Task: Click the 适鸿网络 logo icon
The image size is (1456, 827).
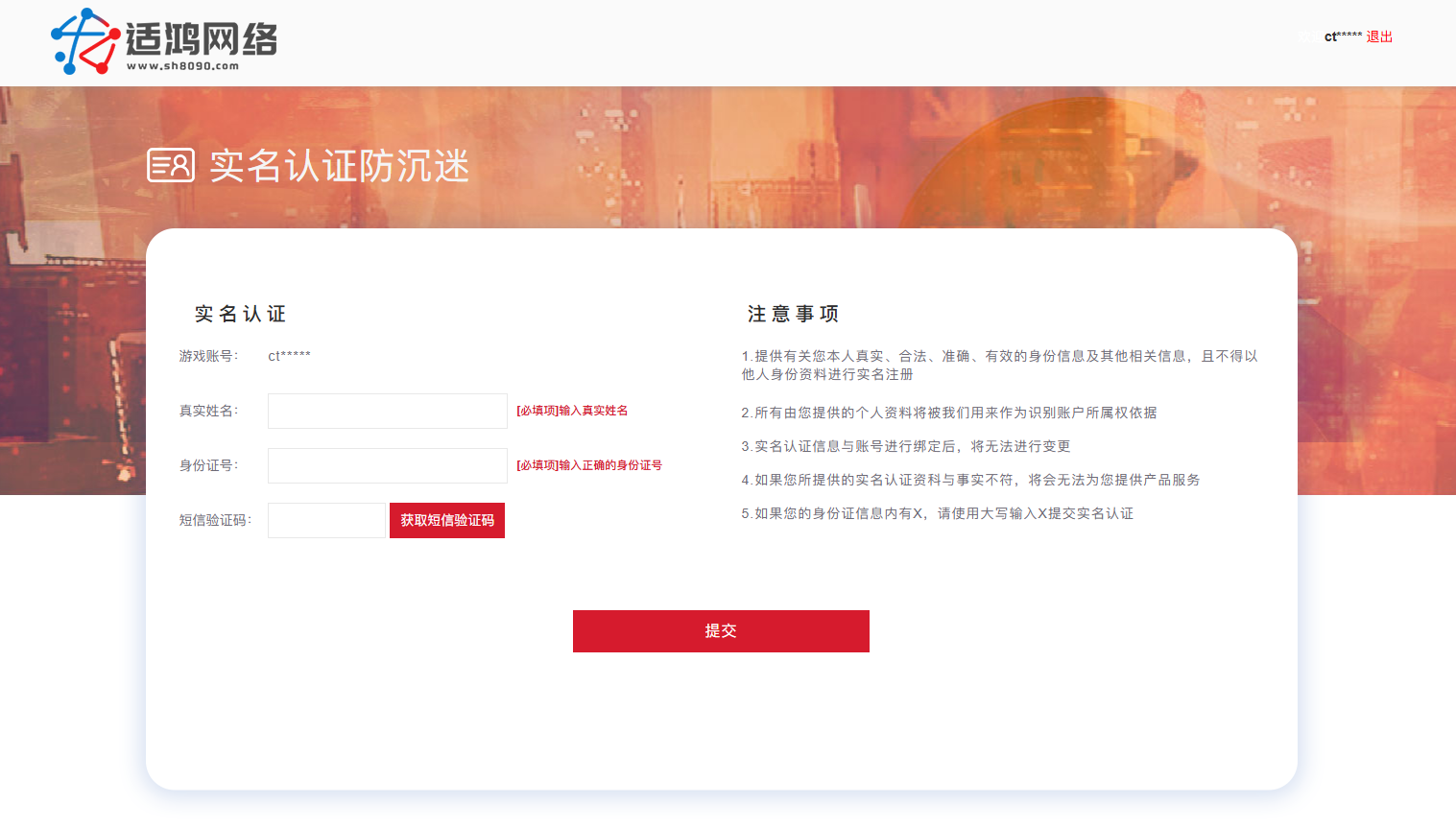Action: [84, 41]
